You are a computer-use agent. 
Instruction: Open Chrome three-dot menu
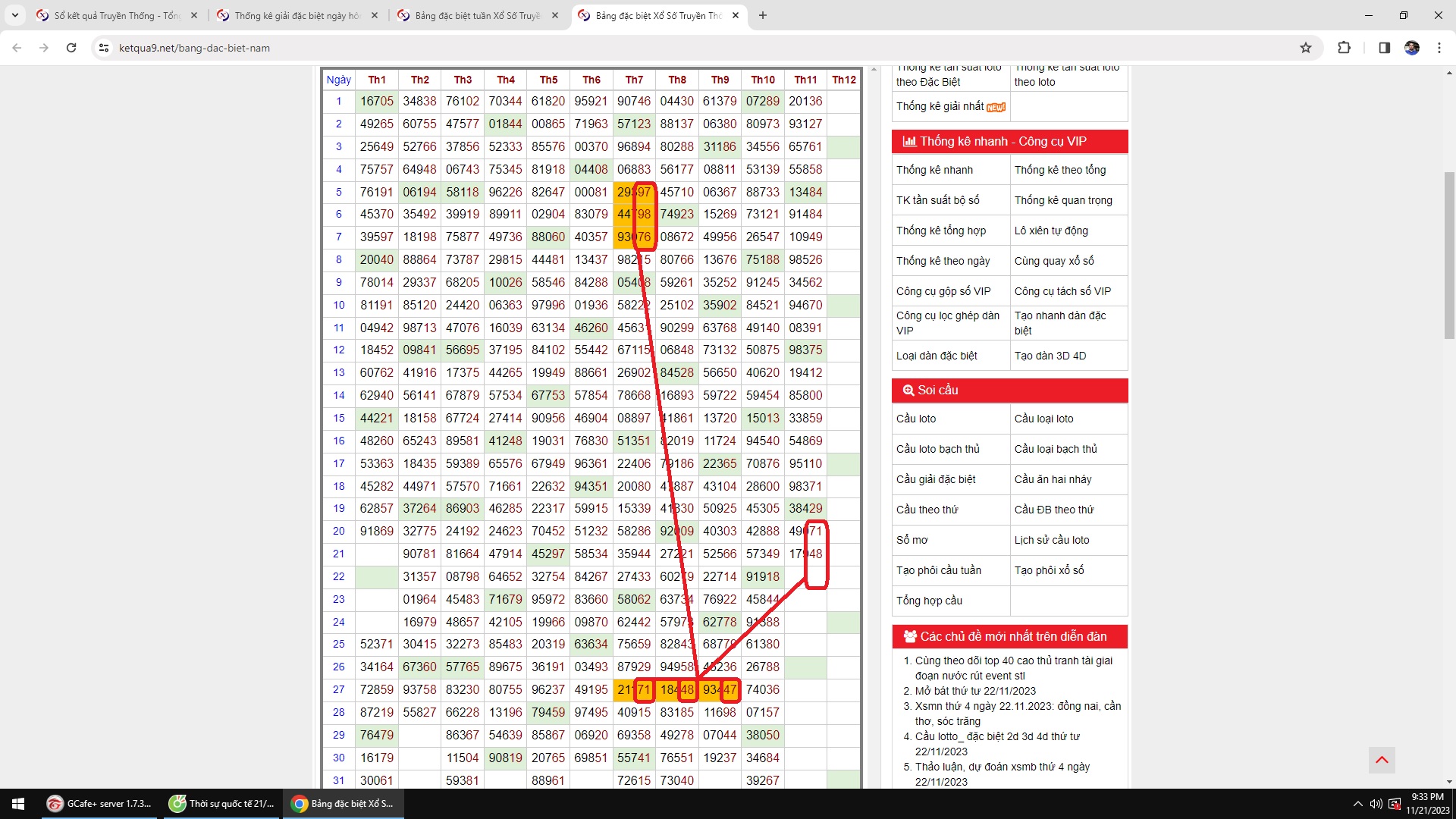coord(1439,48)
